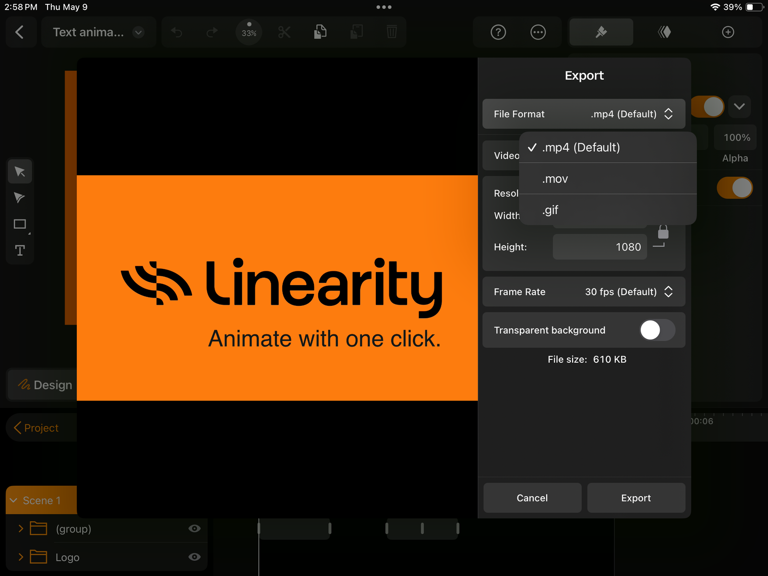Click the 100% Alpha value
This screenshot has width=768, height=576.
point(736,138)
